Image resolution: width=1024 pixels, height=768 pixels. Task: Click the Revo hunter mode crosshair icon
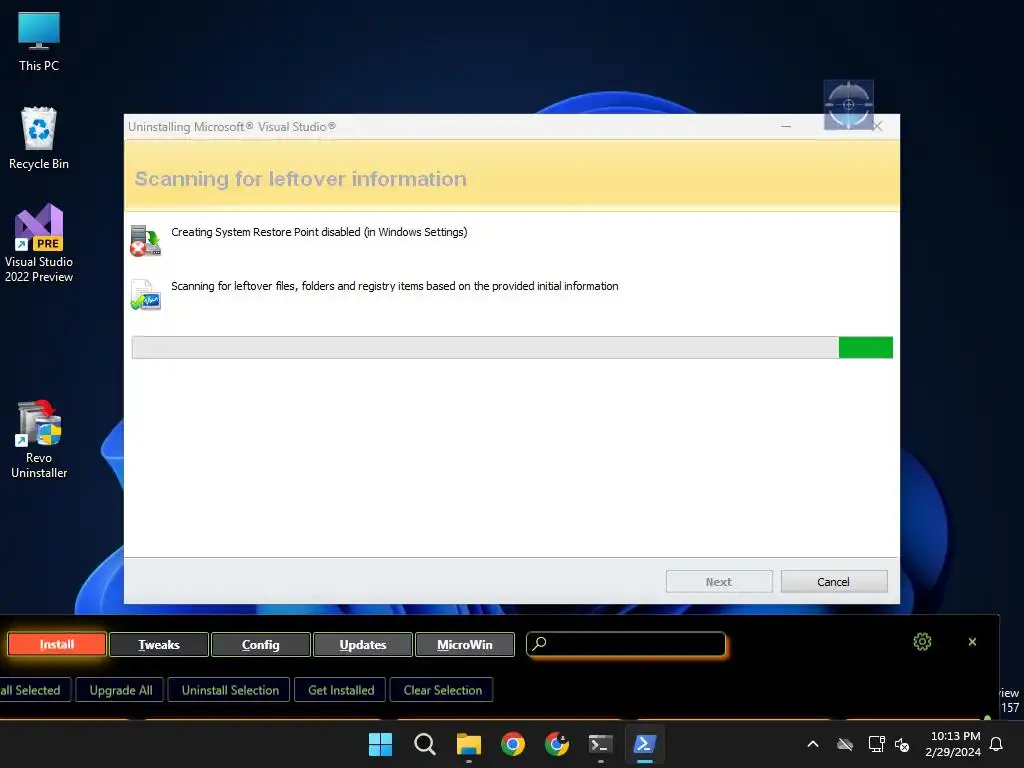tap(848, 104)
